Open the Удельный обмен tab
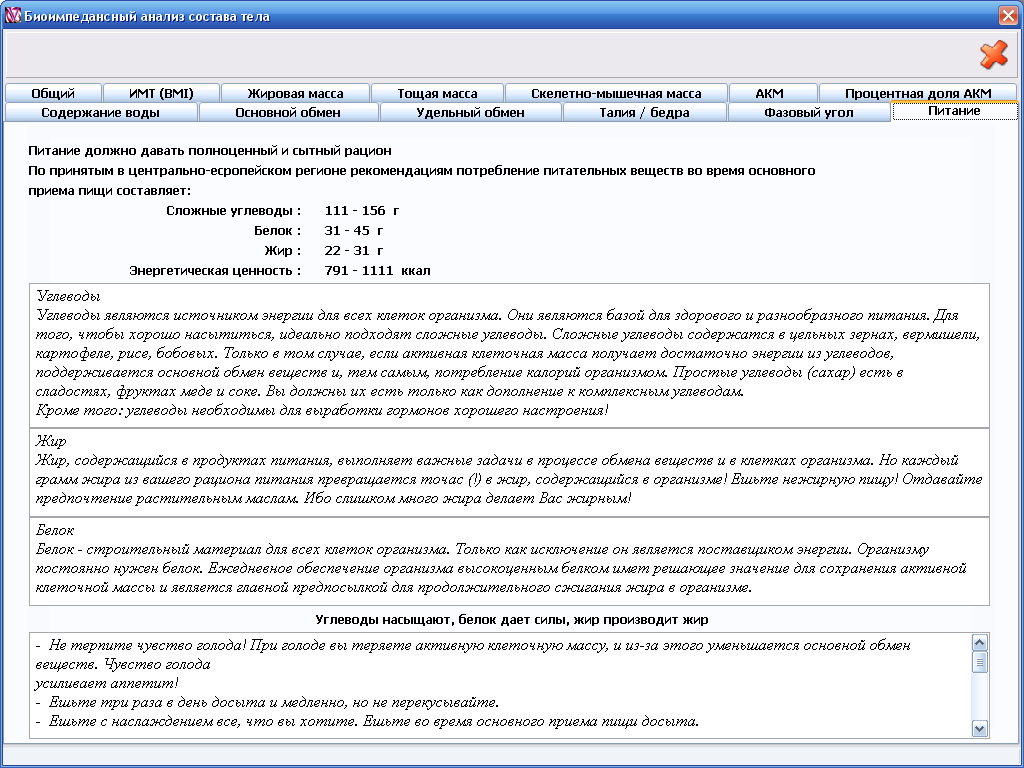The width and height of the screenshot is (1024, 768). 470,112
